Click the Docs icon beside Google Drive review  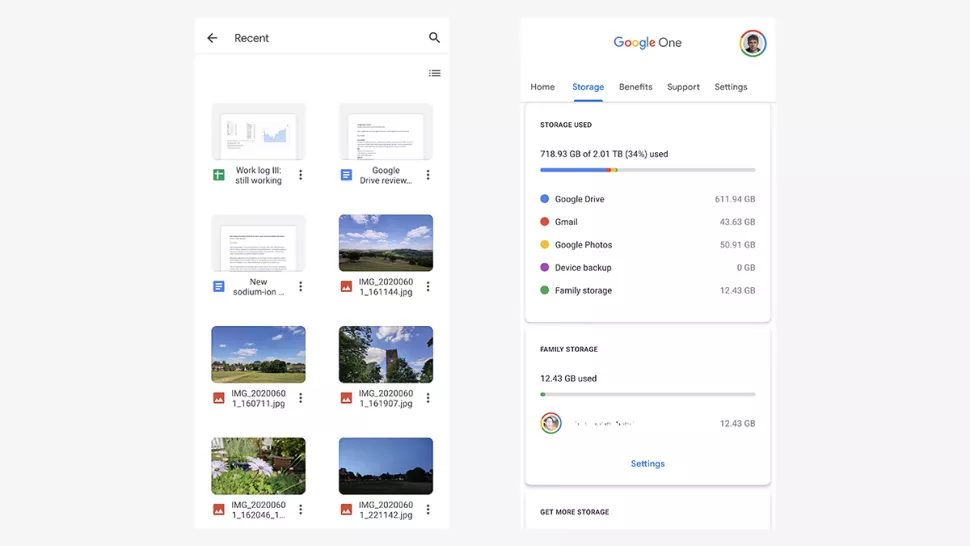coord(346,175)
